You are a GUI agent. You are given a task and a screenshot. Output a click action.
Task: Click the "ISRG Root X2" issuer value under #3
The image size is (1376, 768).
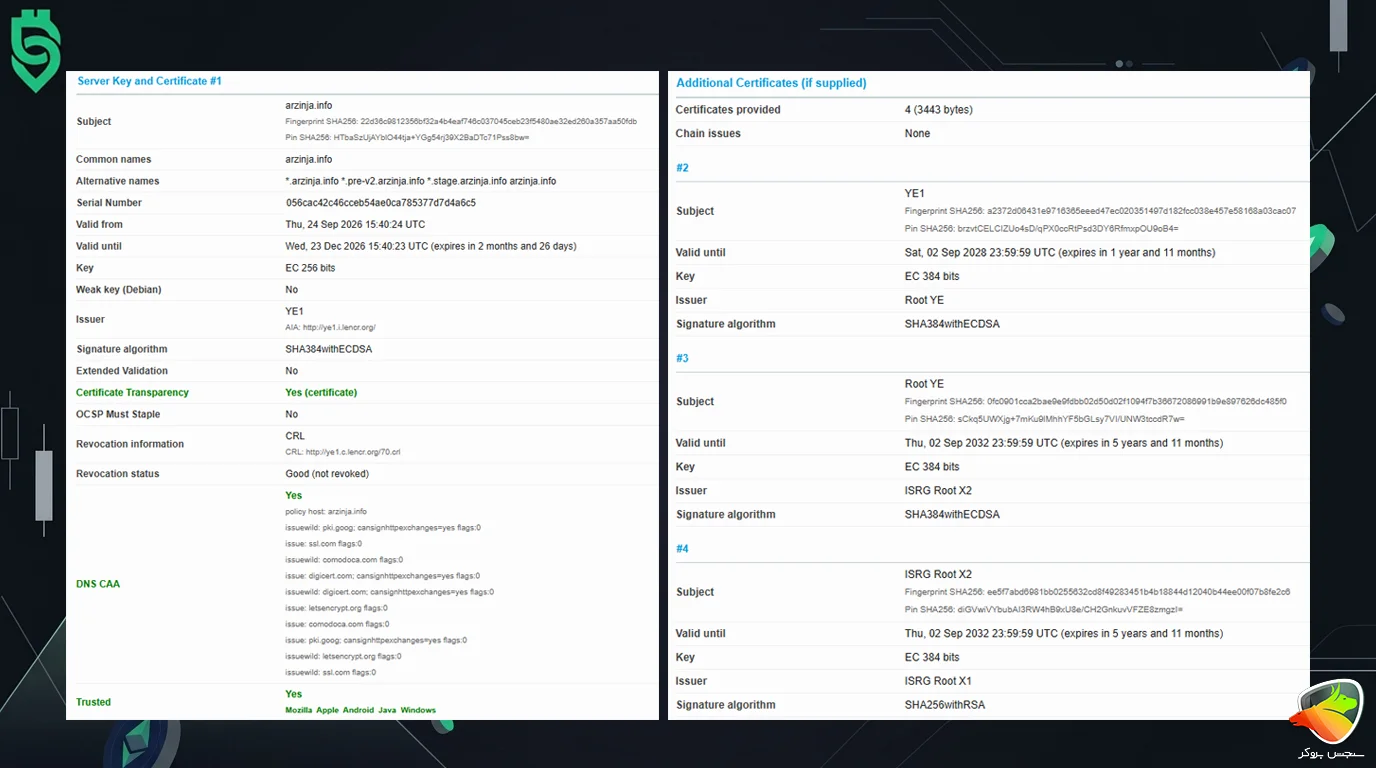tap(938, 491)
